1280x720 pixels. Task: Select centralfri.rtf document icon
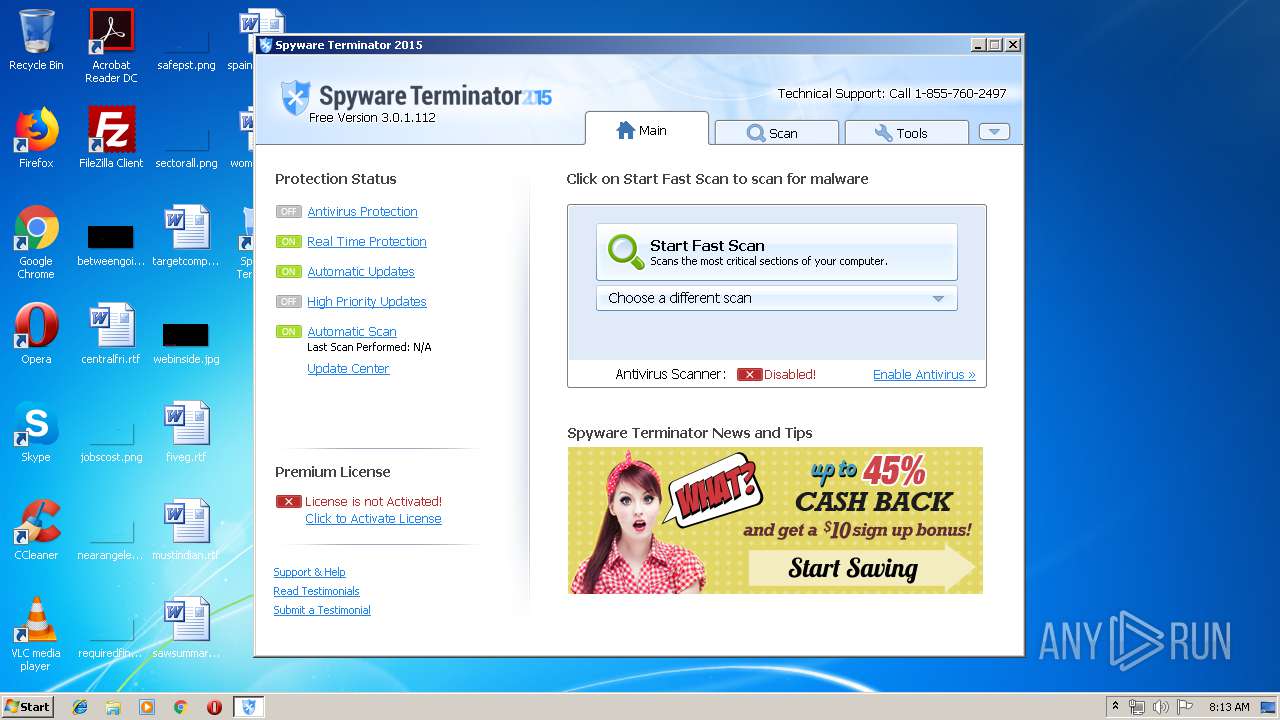(x=111, y=334)
